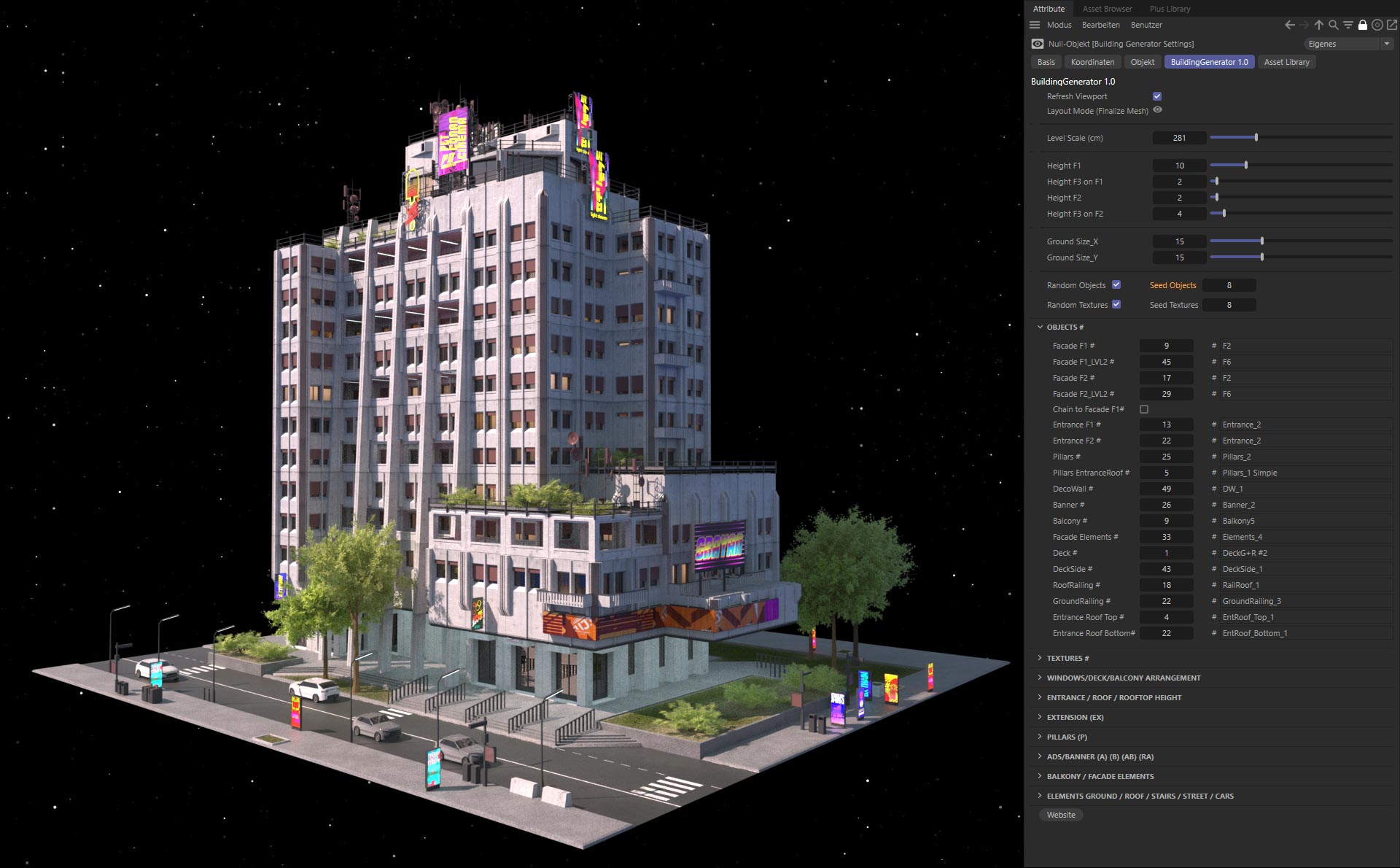
Task: Click the target/record icon in the toolbar
Action: click(x=1377, y=25)
